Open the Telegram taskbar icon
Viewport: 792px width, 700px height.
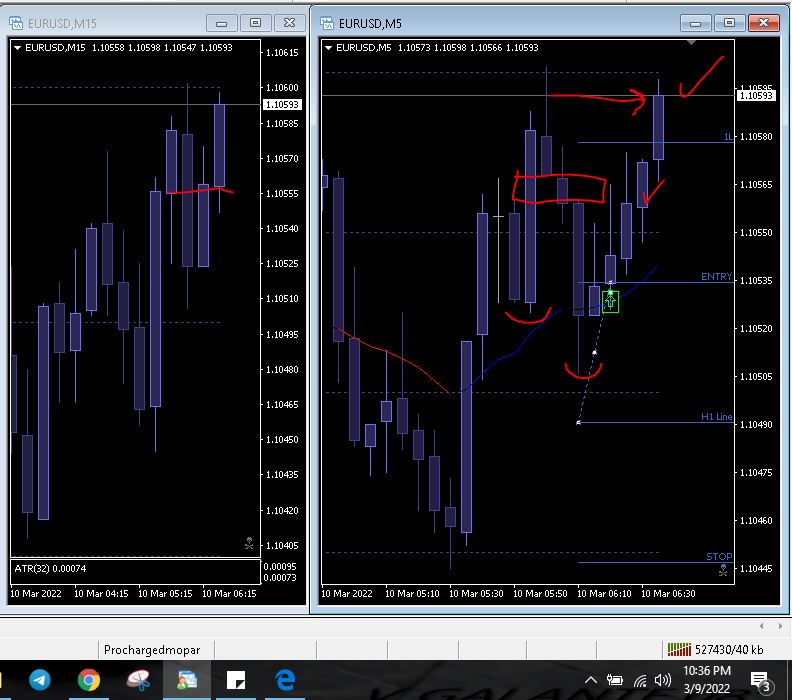pos(39,679)
